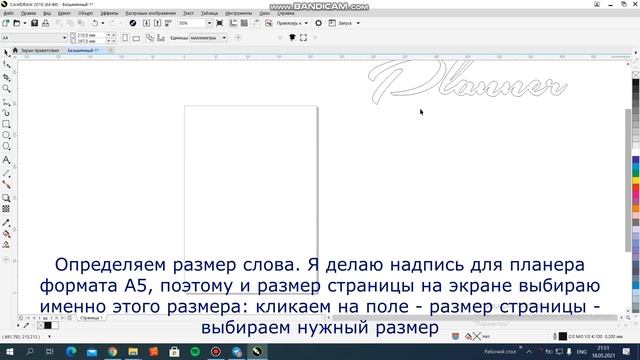Add a new document tab with plus
Viewport: 640px width, 360px height.
(111, 50)
